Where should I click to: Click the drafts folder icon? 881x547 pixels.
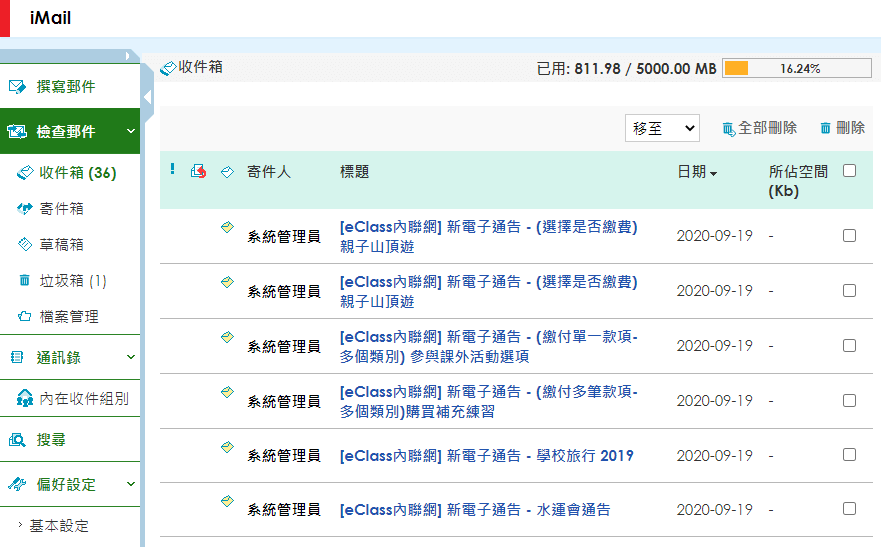tap(25, 245)
